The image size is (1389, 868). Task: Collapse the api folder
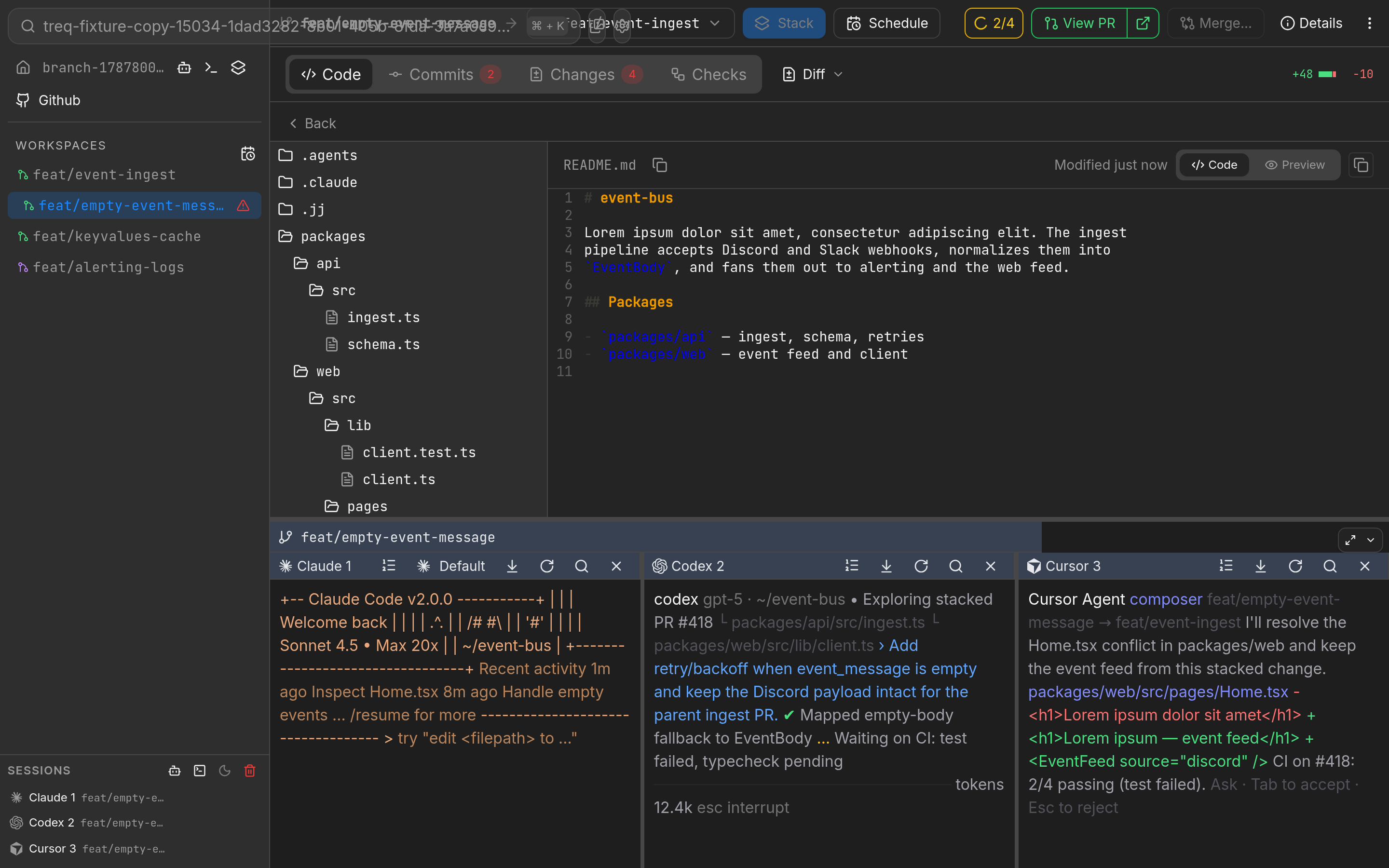pos(408,263)
